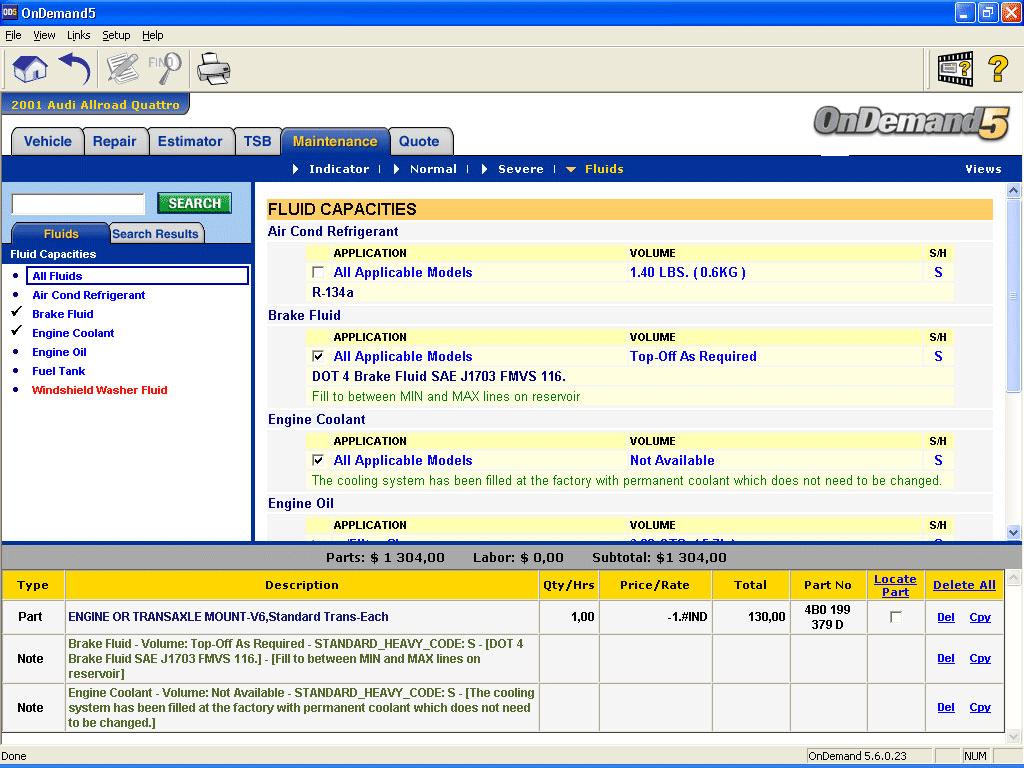Screen dimensions: 1024x768
Task: Click the Delete All link
Action: coord(964,585)
